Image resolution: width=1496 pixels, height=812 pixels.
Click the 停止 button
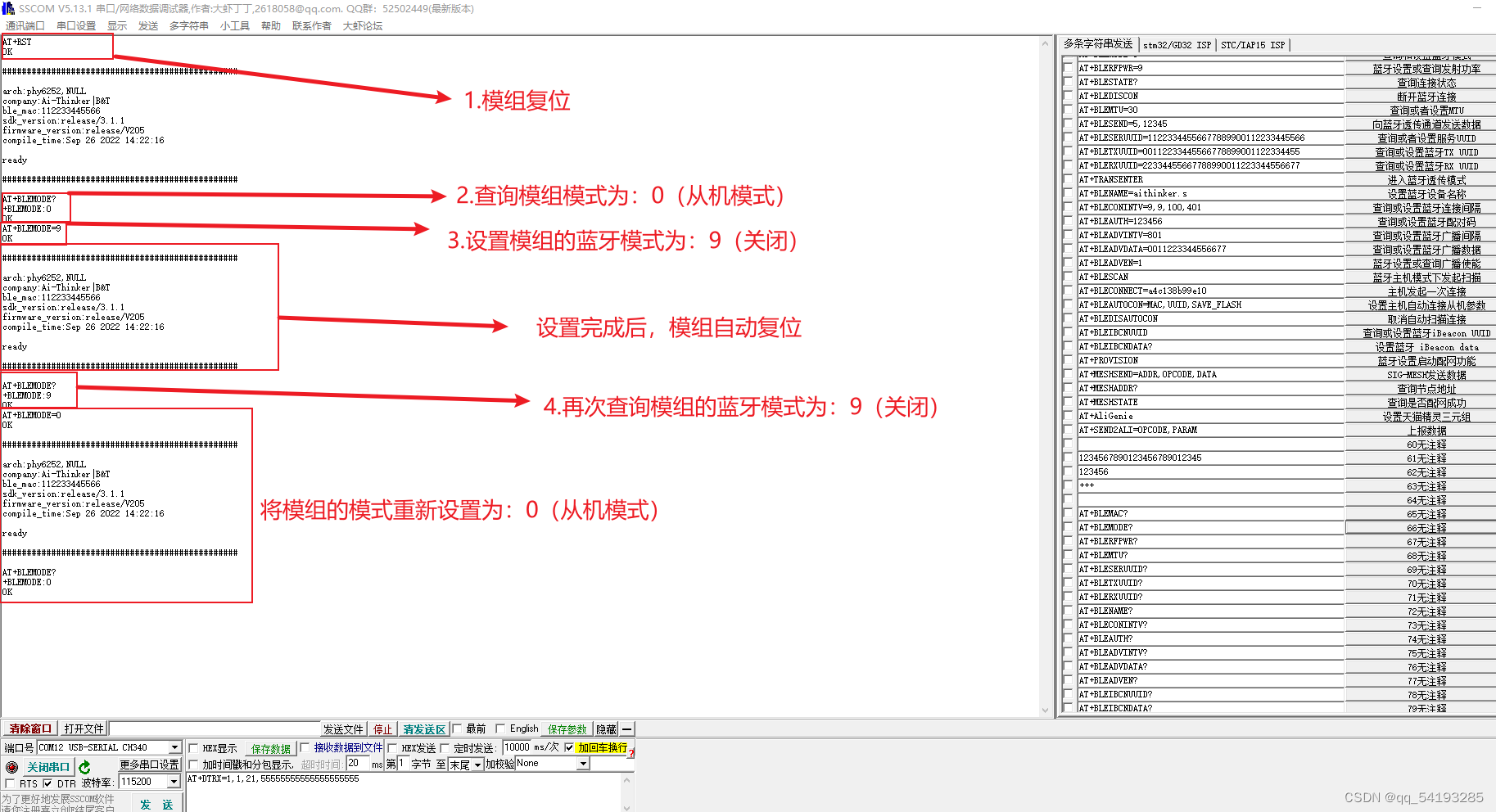(383, 729)
